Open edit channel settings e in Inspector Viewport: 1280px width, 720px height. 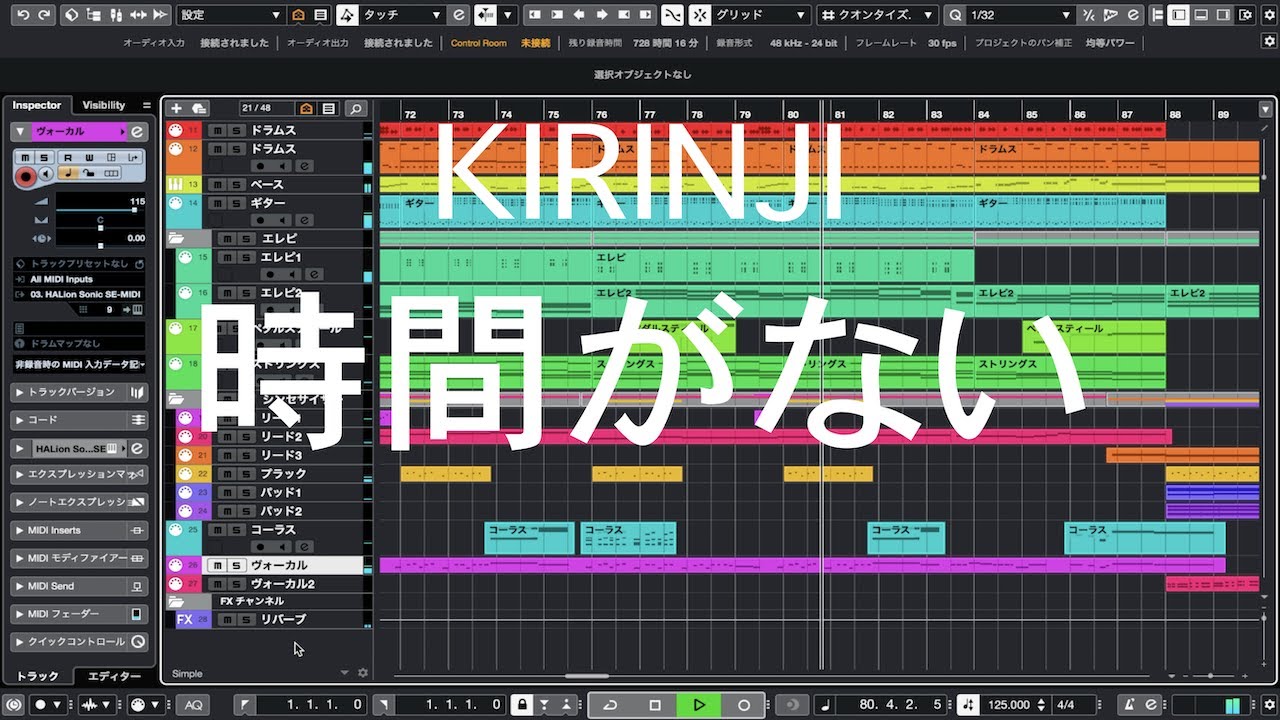137,131
